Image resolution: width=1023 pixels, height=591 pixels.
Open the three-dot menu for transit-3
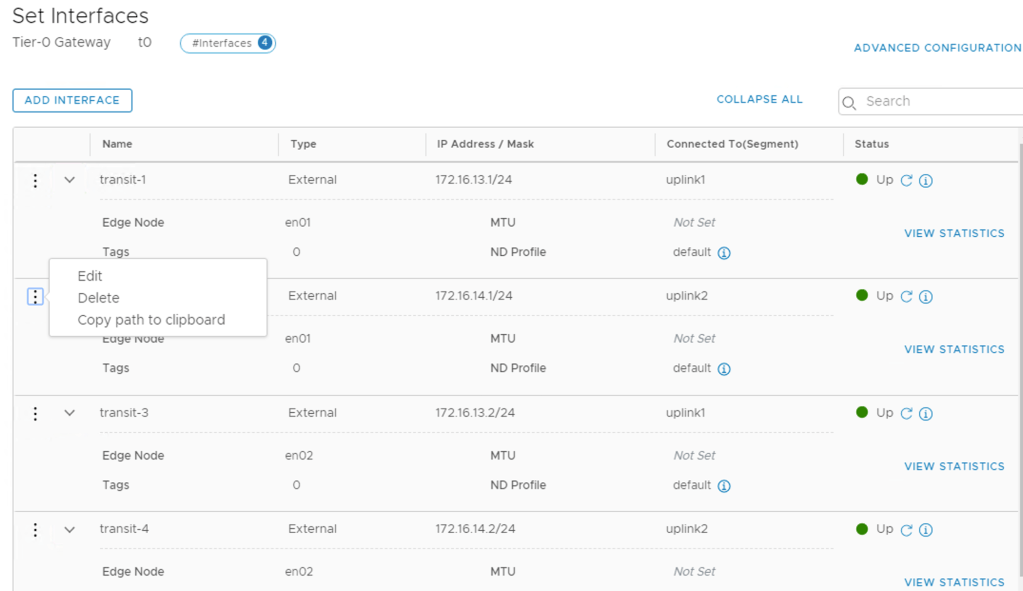pos(35,414)
